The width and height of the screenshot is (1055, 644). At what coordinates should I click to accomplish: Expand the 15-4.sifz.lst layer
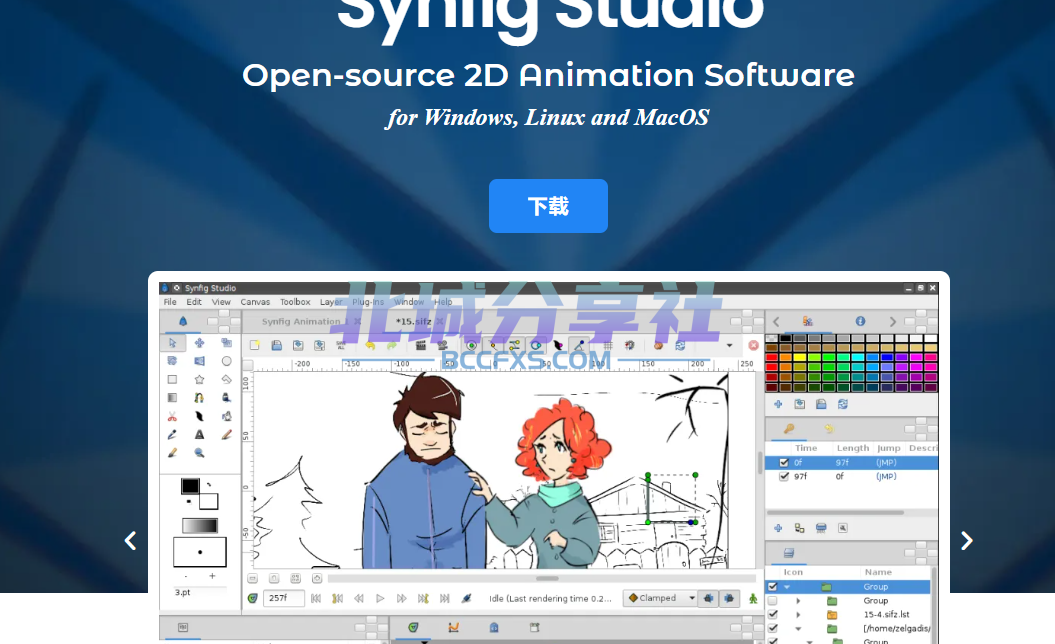pos(798,614)
